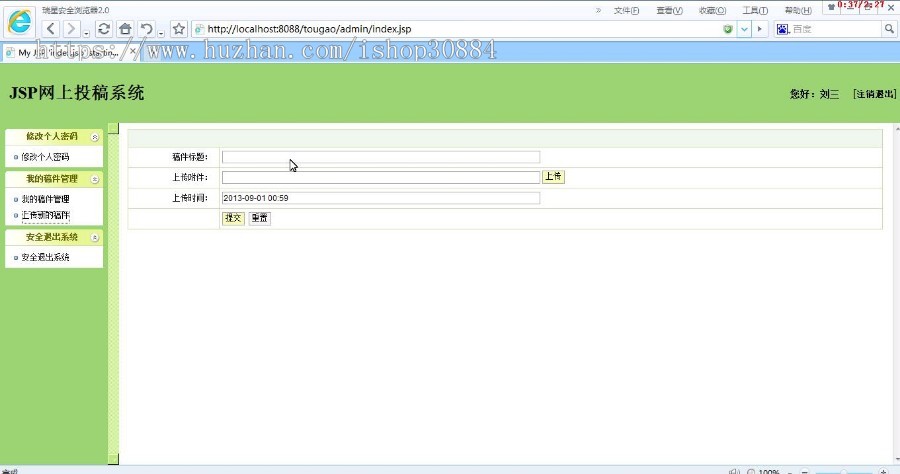
Task: Add the page to favorites star icon
Action: (x=179, y=29)
